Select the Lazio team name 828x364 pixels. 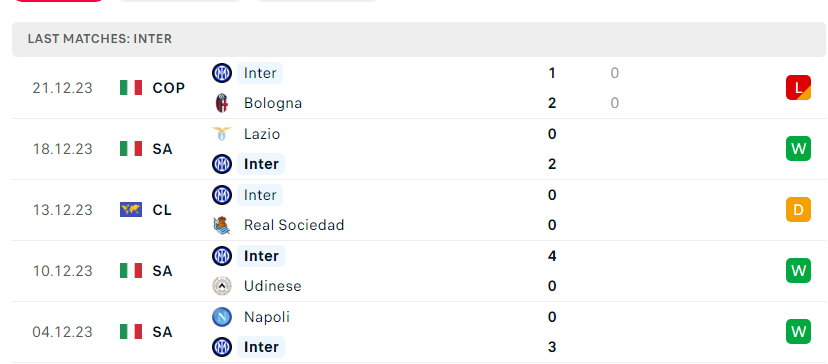(x=262, y=134)
